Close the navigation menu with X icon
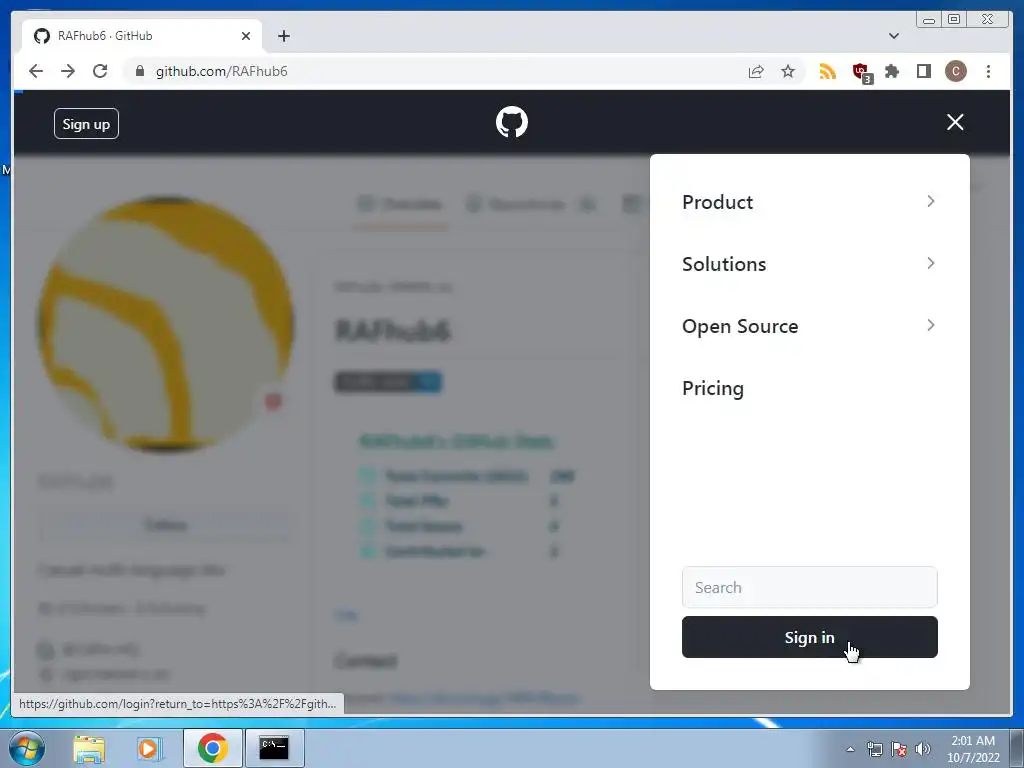 (x=955, y=122)
